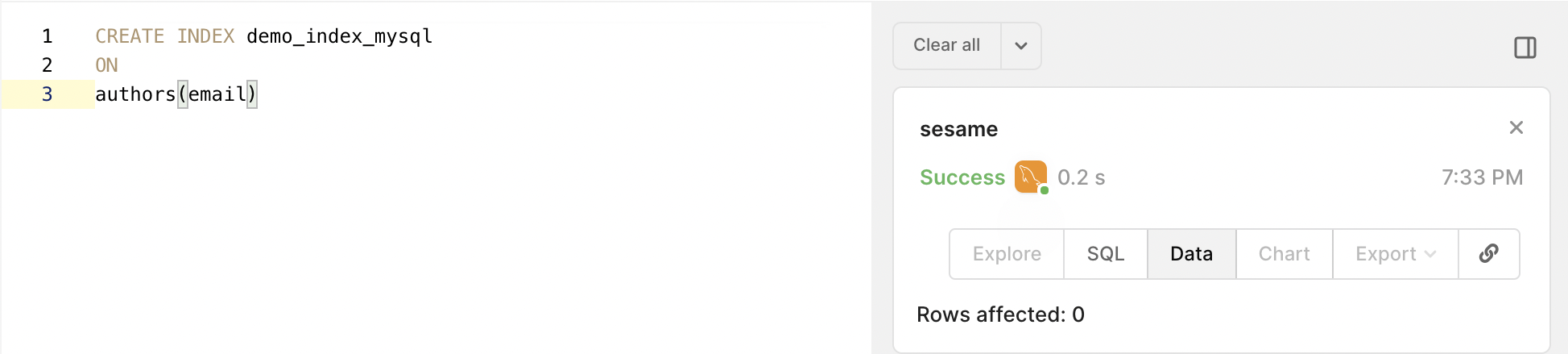Image resolution: width=1568 pixels, height=354 pixels.
Task: Click the sesame result title
Action: (958, 129)
